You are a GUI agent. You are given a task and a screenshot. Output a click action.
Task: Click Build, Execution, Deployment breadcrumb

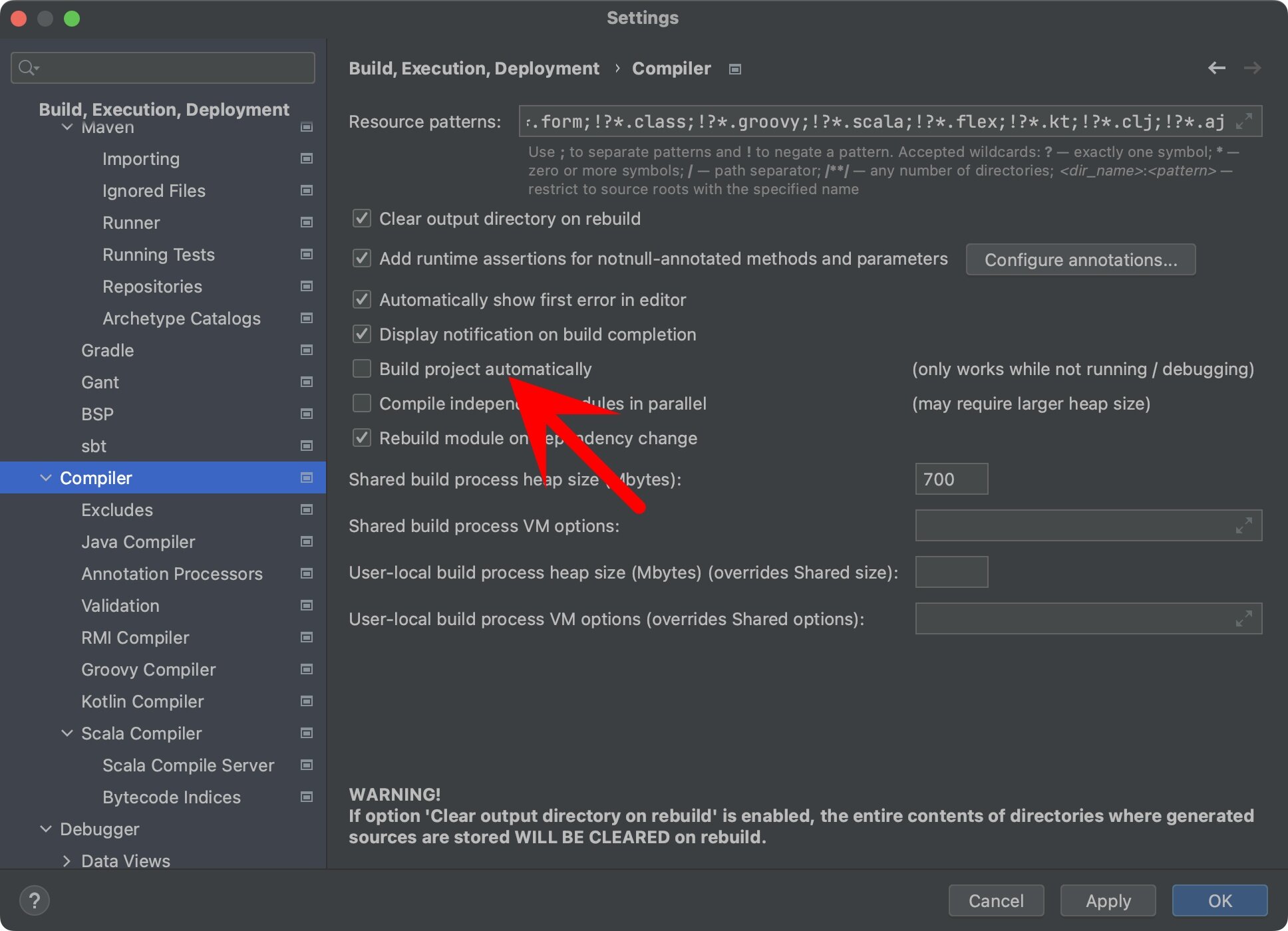474,68
